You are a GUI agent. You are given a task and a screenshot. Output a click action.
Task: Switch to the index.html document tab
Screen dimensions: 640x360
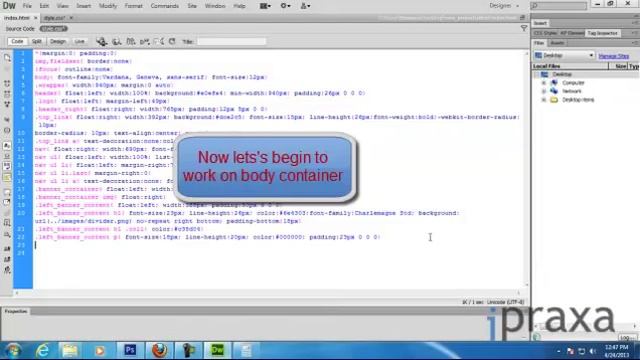tap(17, 18)
